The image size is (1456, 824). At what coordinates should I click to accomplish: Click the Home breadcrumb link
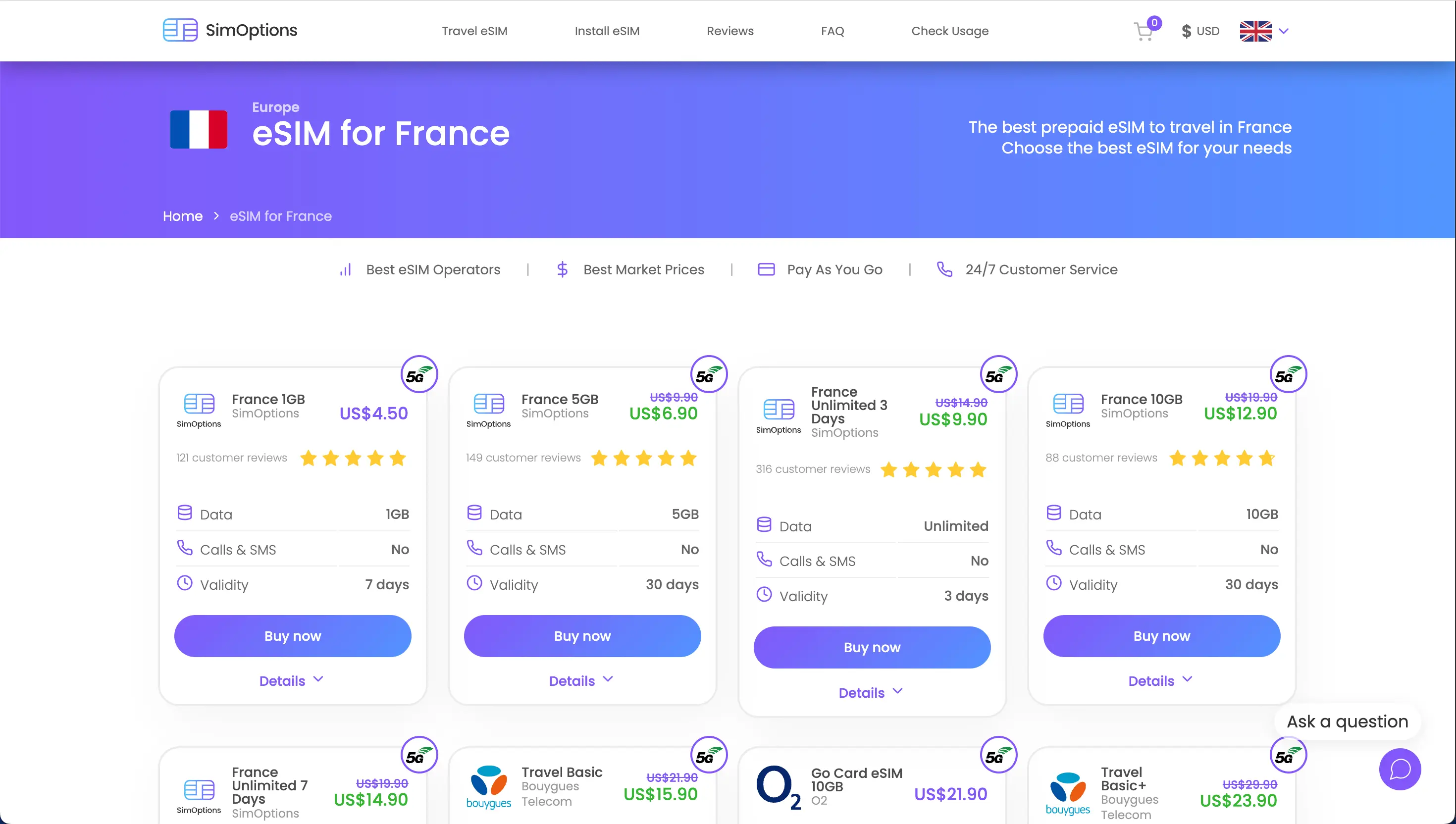click(x=182, y=216)
